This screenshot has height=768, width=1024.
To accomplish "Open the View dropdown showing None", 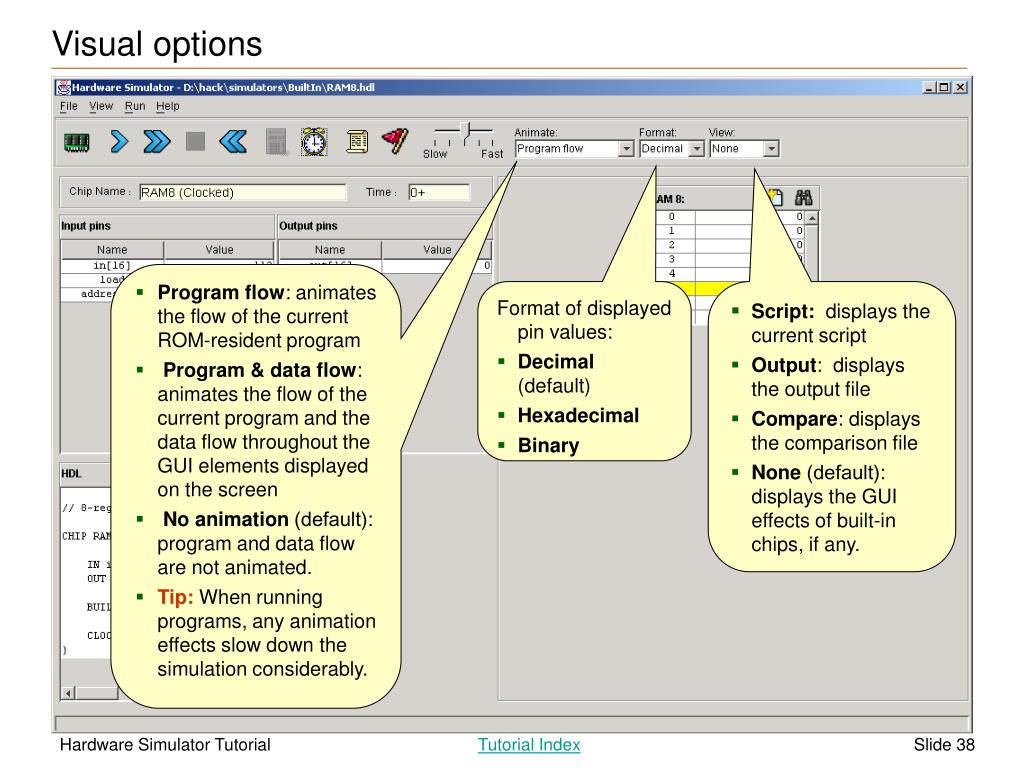I will 744,149.
